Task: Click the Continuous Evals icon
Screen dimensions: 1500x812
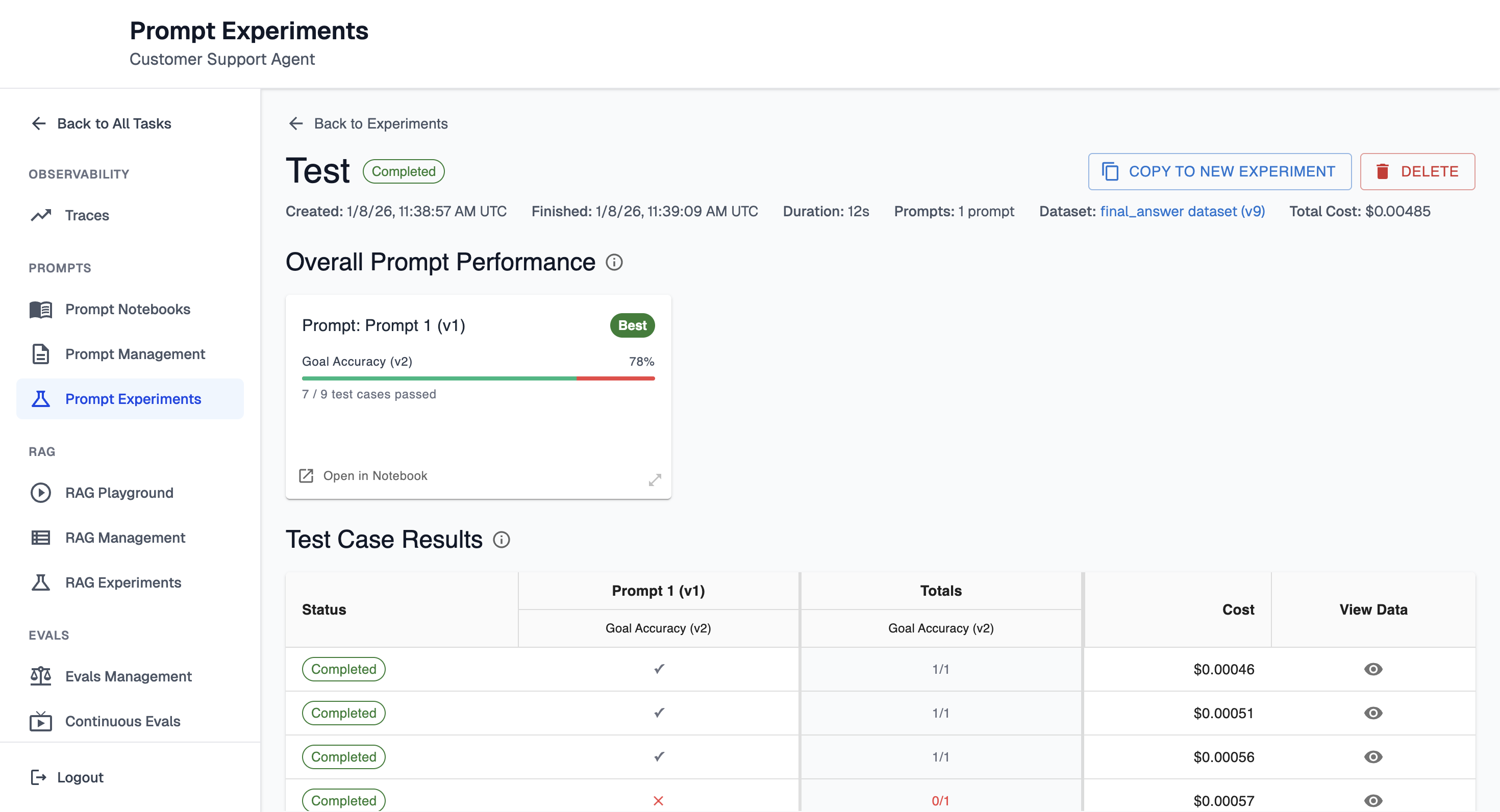Action: click(41, 721)
